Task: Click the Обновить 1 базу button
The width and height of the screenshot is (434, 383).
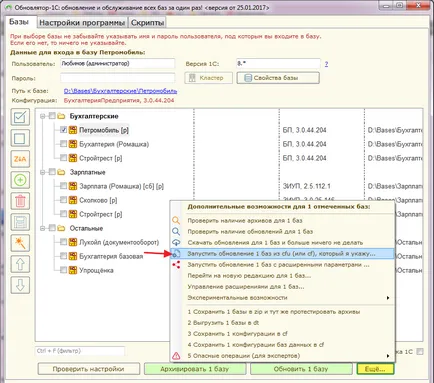Action: 301,369
